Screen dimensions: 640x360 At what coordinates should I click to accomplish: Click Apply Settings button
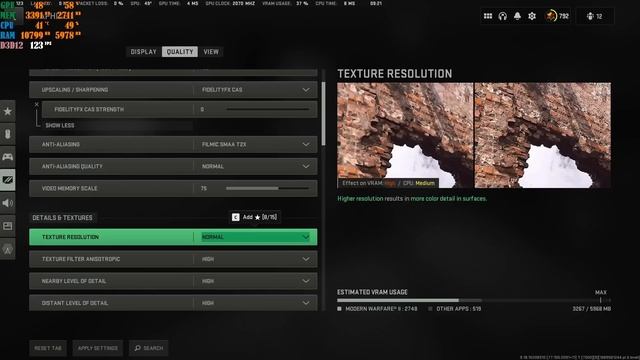tap(98, 348)
